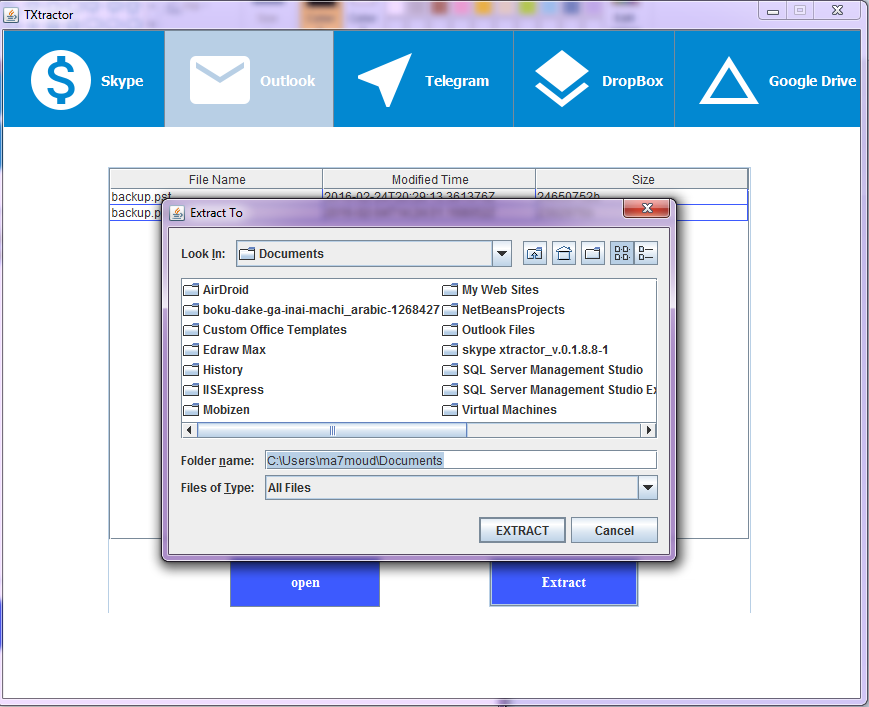Click the Folder name input field
This screenshot has height=707, width=869.
coord(461,460)
